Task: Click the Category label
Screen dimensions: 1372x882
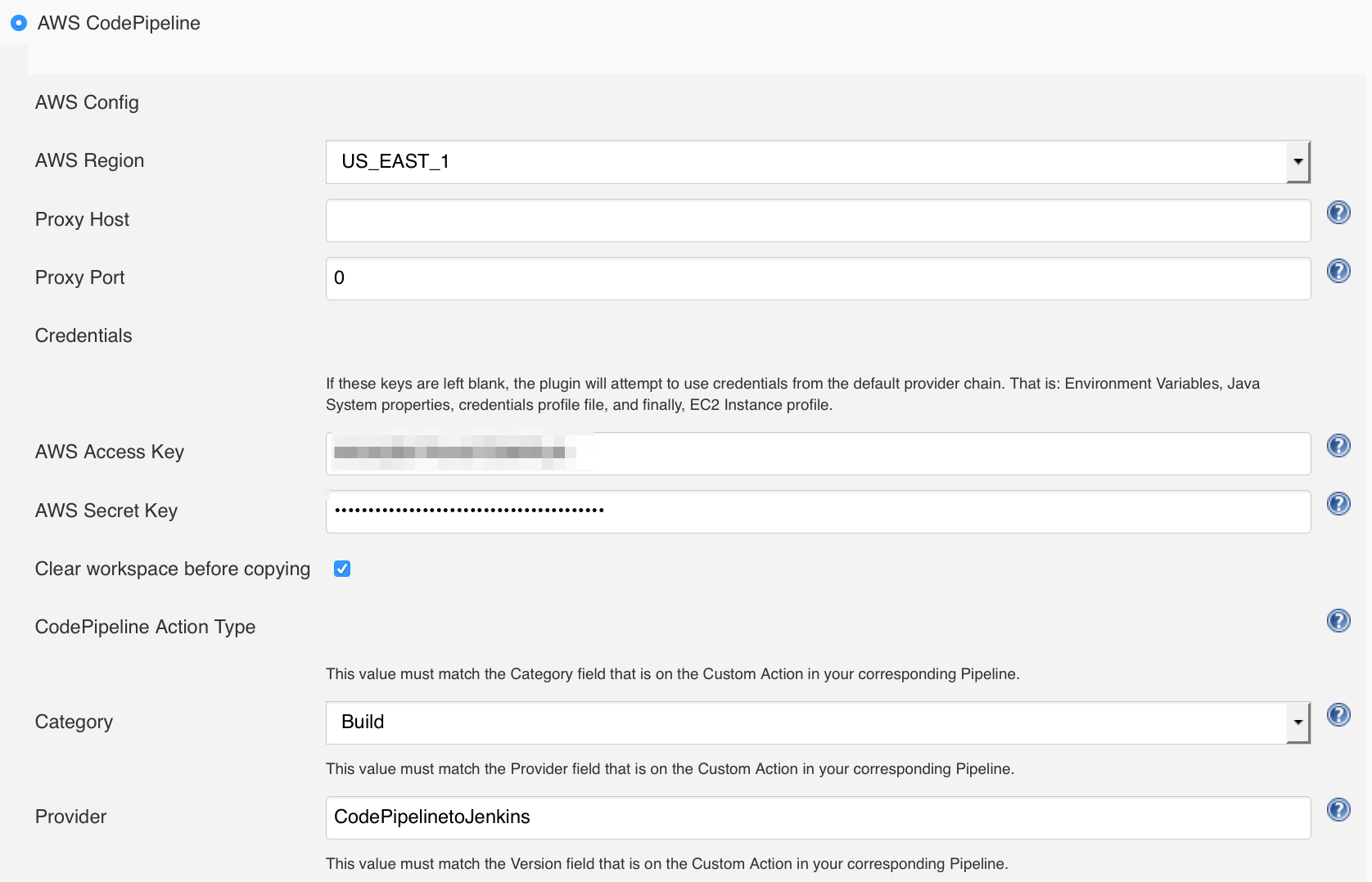Action: coord(74,722)
